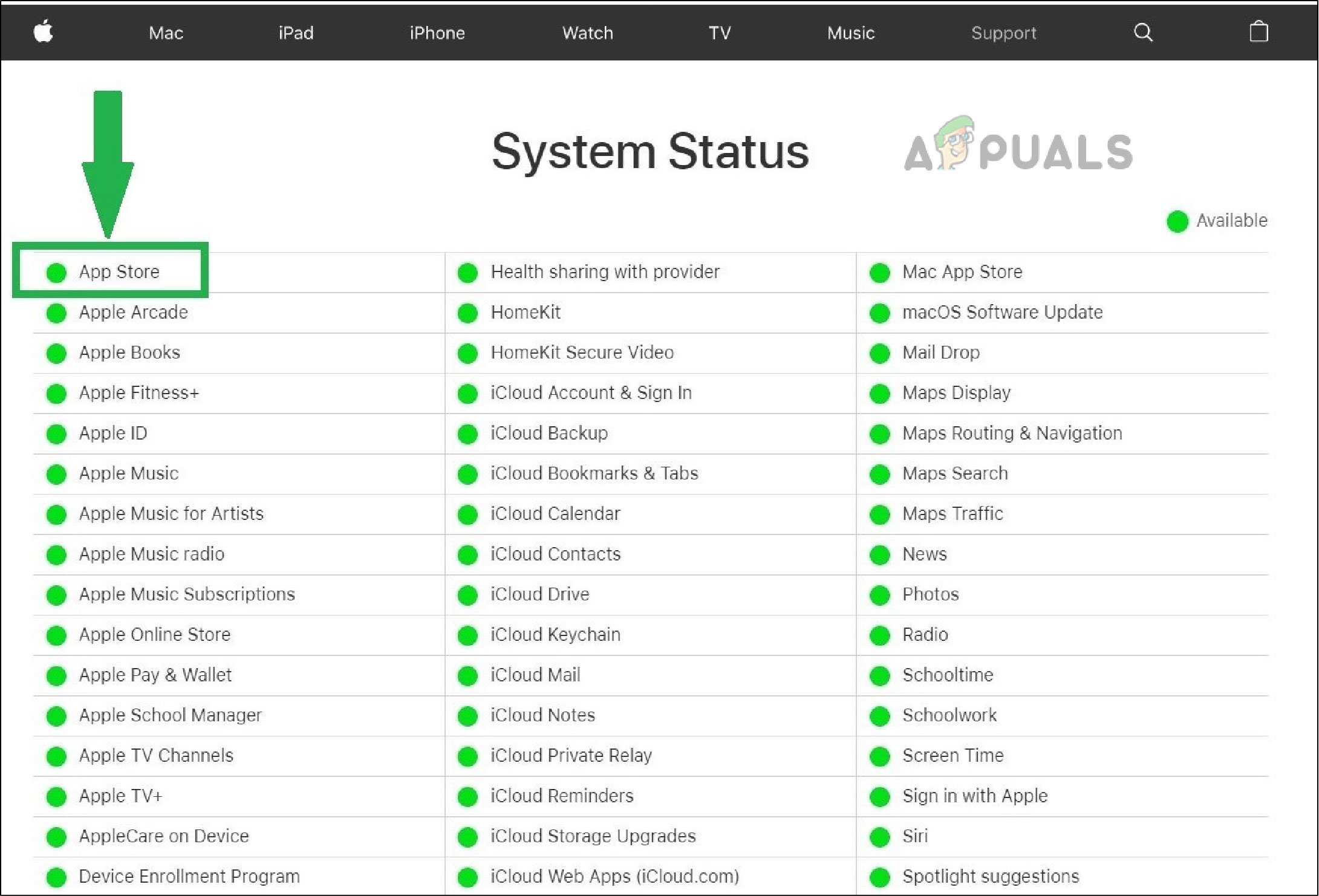Click the Apple logo in the navigation bar
Screen dimensions: 1319x896
coord(44,32)
